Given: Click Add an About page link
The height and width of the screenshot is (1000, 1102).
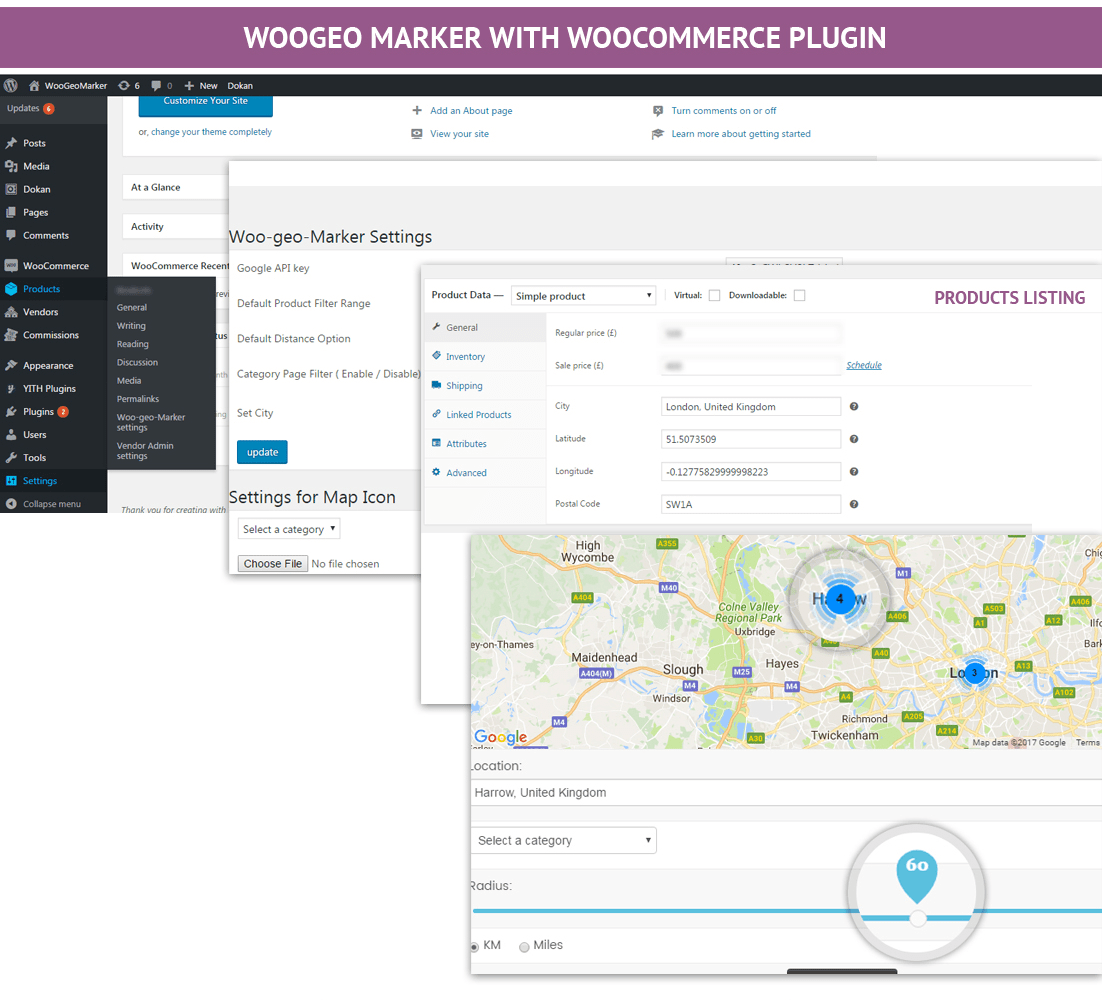Looking at the screenshot, I should pyautogui.click(x=471, y=111).
